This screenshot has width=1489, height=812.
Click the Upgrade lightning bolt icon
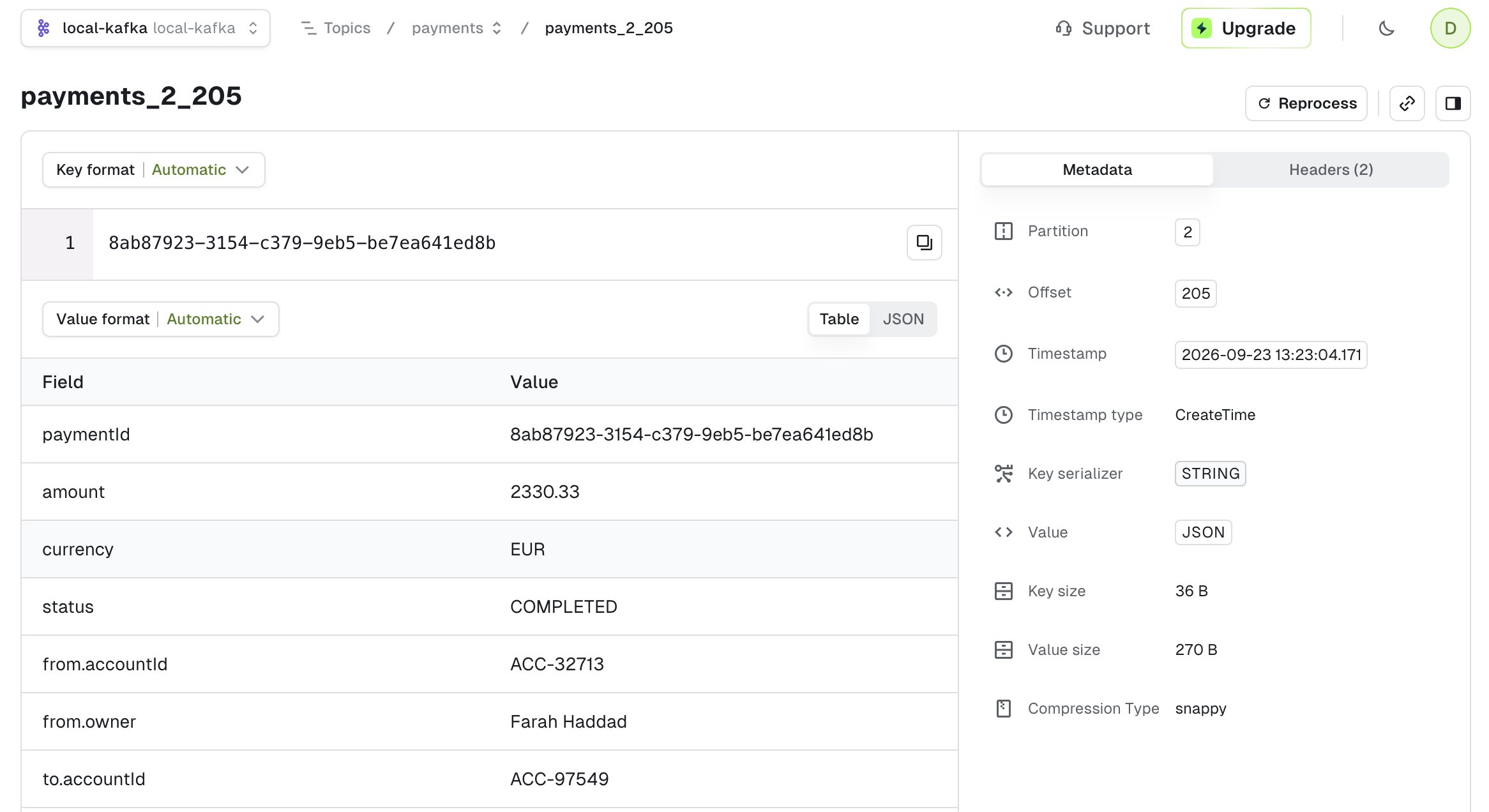[x=1202, y=28]
